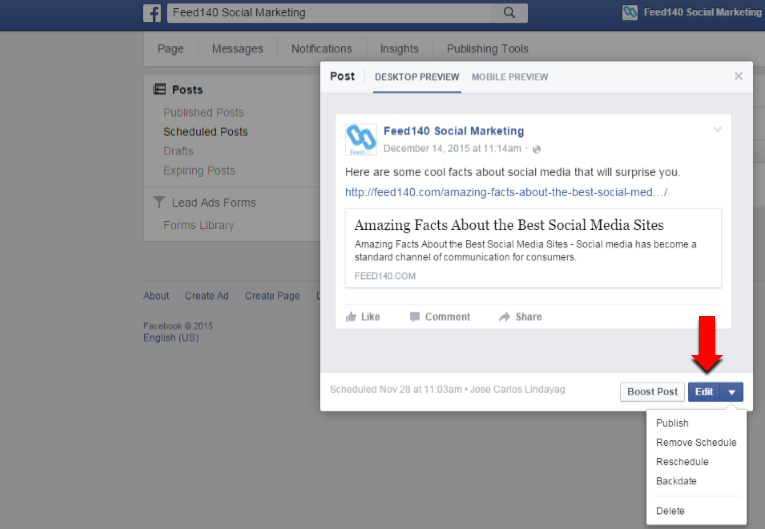This screenshot has width=765, height=529.
Task: Select Backdate in the dropdown menu
Action: pyautogui.click(x=676, y=481)
